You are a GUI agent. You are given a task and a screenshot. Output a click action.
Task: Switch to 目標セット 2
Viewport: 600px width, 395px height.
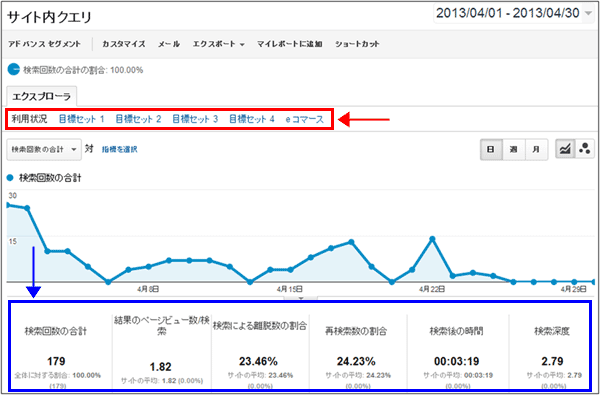click(x=138, y=119)
